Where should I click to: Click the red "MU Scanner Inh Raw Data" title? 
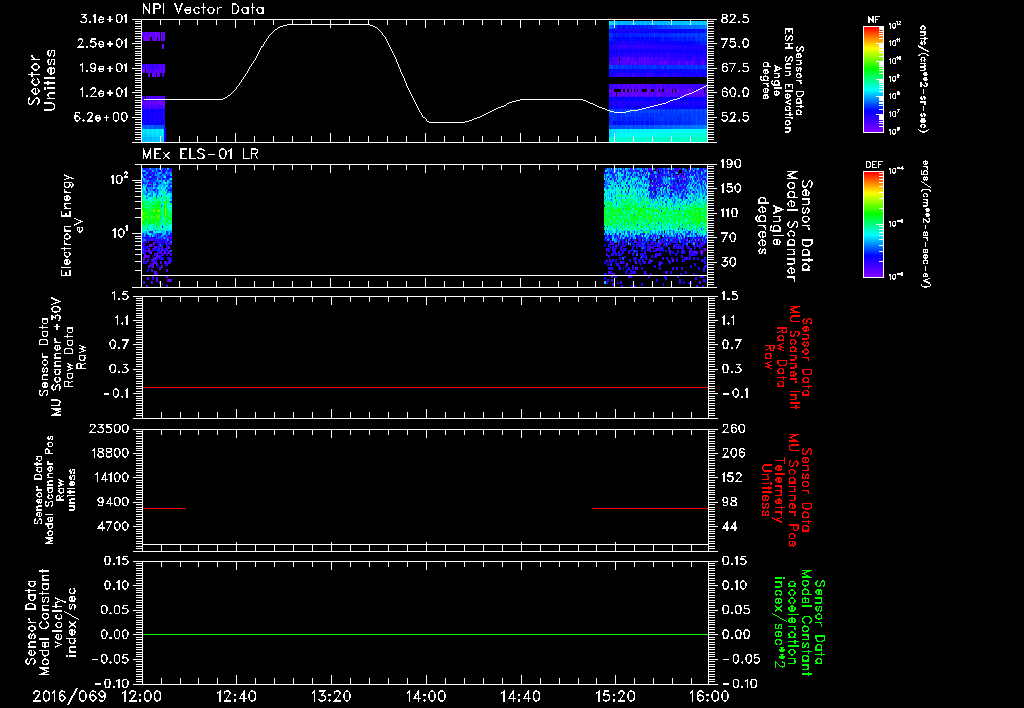[790, 357]
